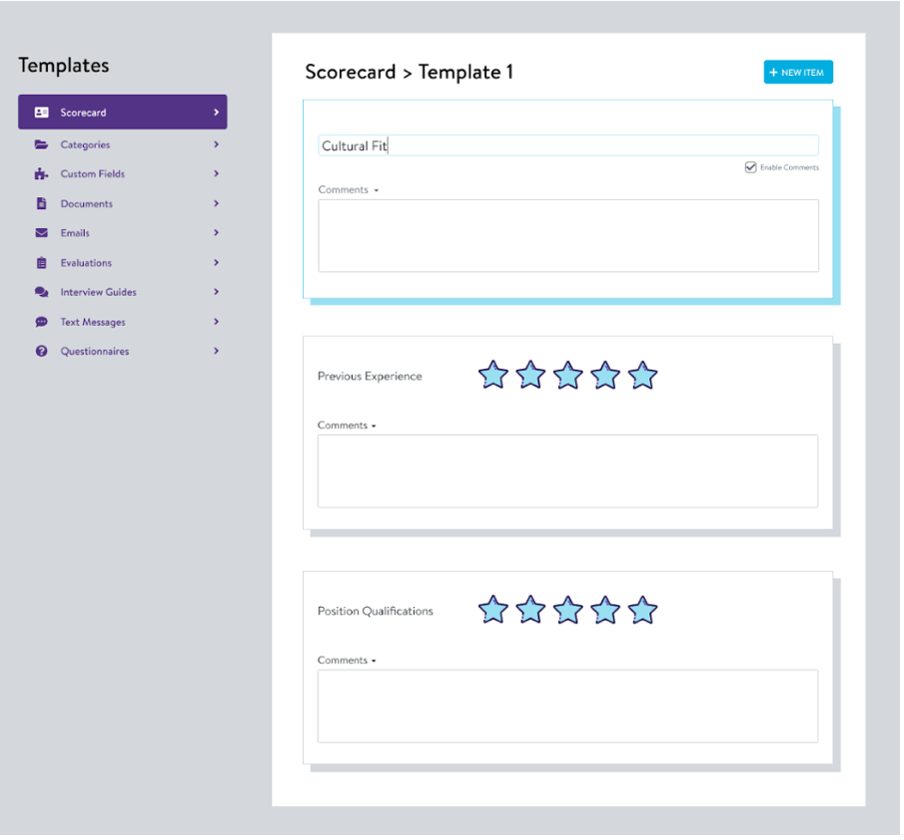Expand Comments dropdown under Position Qualifications

point(374,661)
